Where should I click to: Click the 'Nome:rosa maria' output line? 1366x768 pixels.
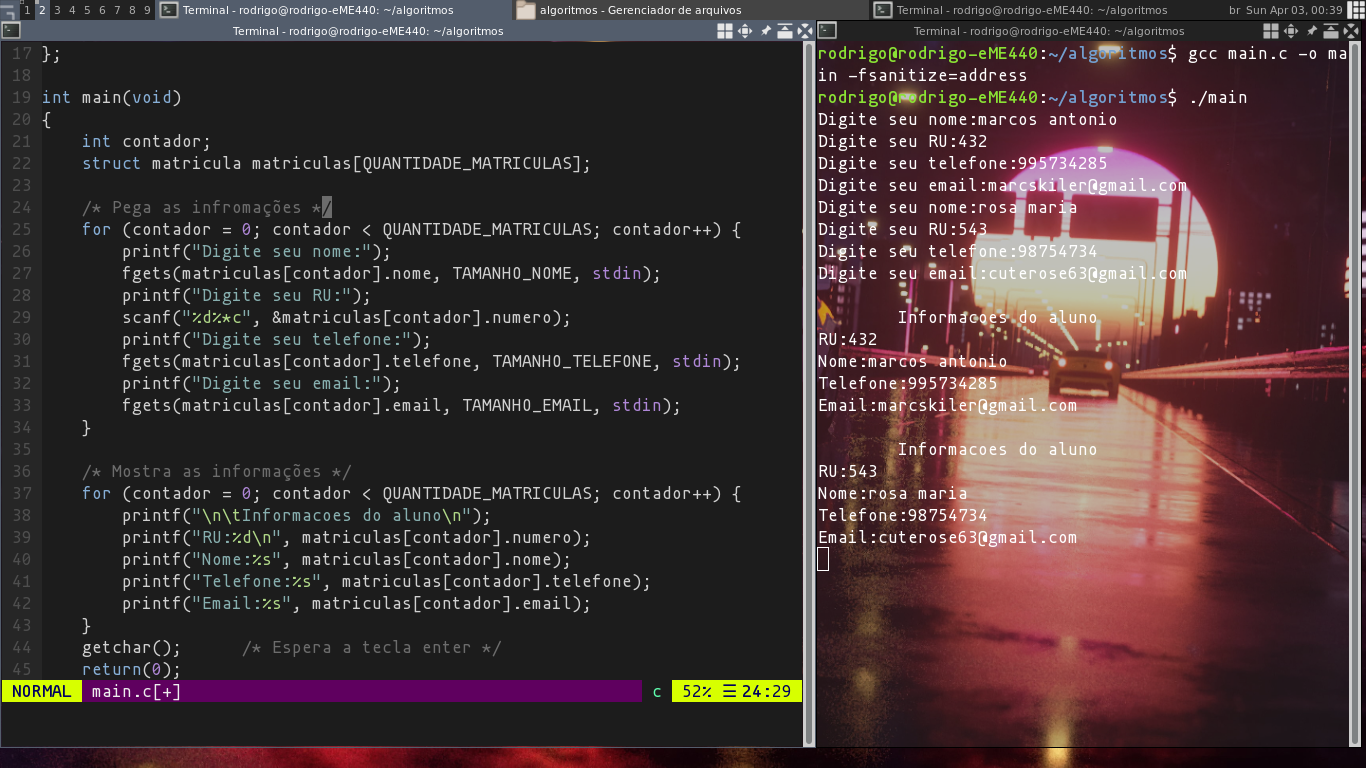893,494
